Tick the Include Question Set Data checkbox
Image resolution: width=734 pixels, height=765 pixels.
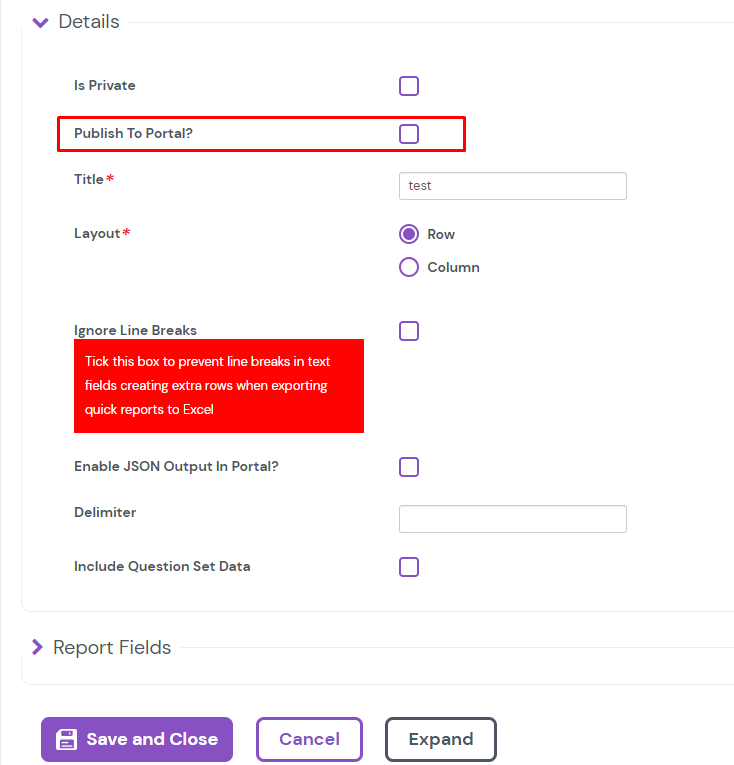[x=409, y=567]
